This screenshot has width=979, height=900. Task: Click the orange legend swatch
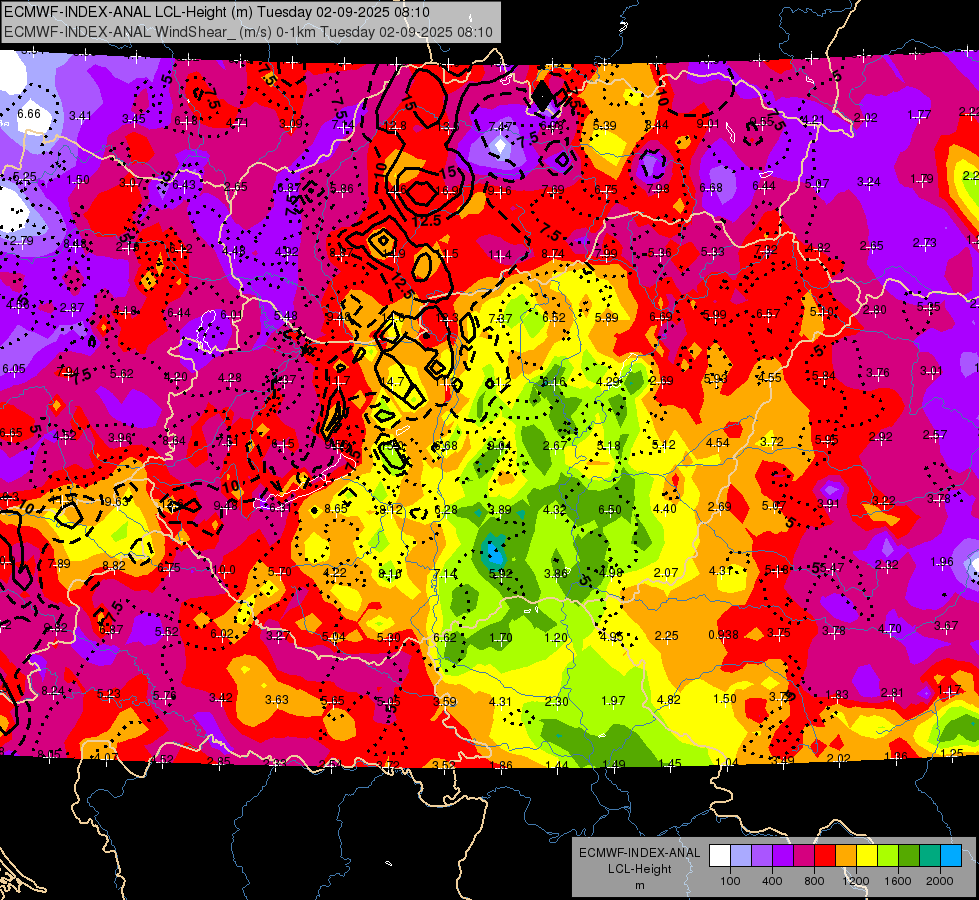846,856
